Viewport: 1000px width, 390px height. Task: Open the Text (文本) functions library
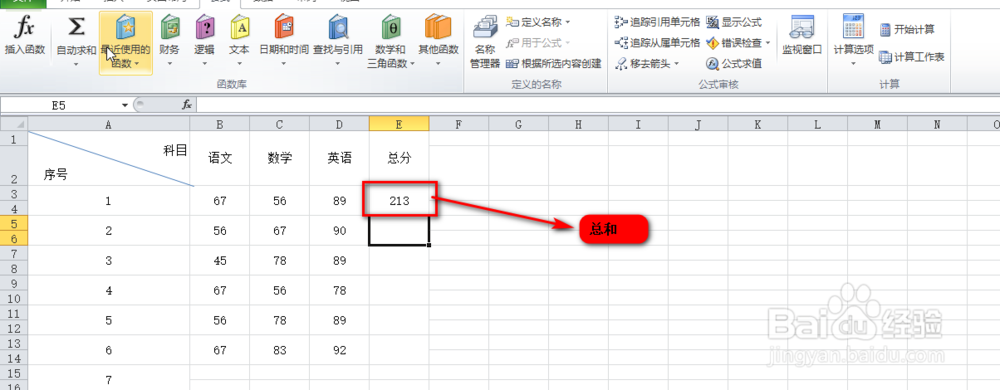239,41
